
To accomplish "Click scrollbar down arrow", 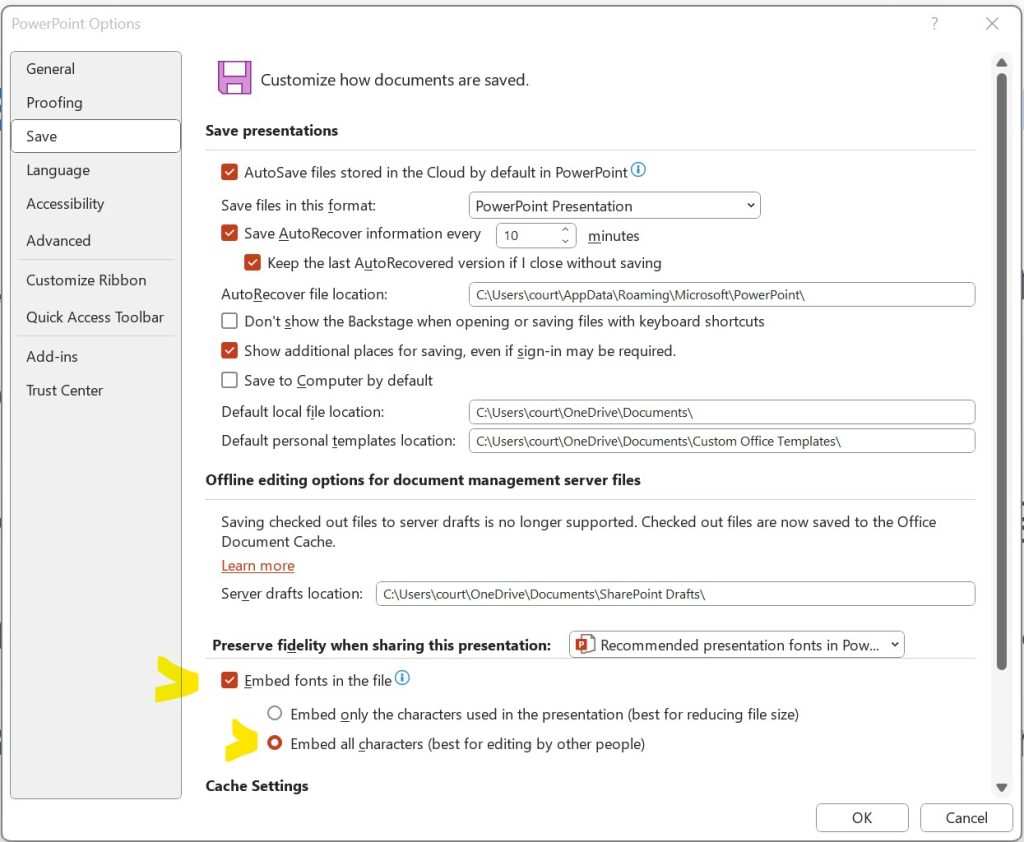I will tap(1001, 787).
